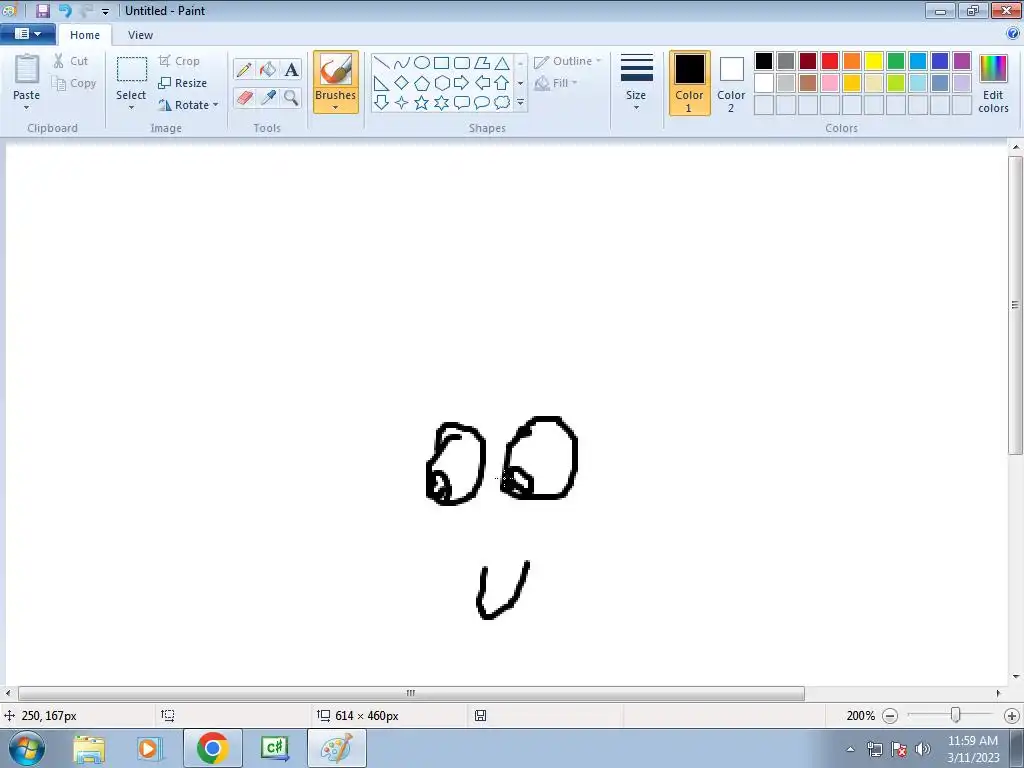
Task: Select the Eraser tool
Action: pyautogui.click(x=244, y=97)
